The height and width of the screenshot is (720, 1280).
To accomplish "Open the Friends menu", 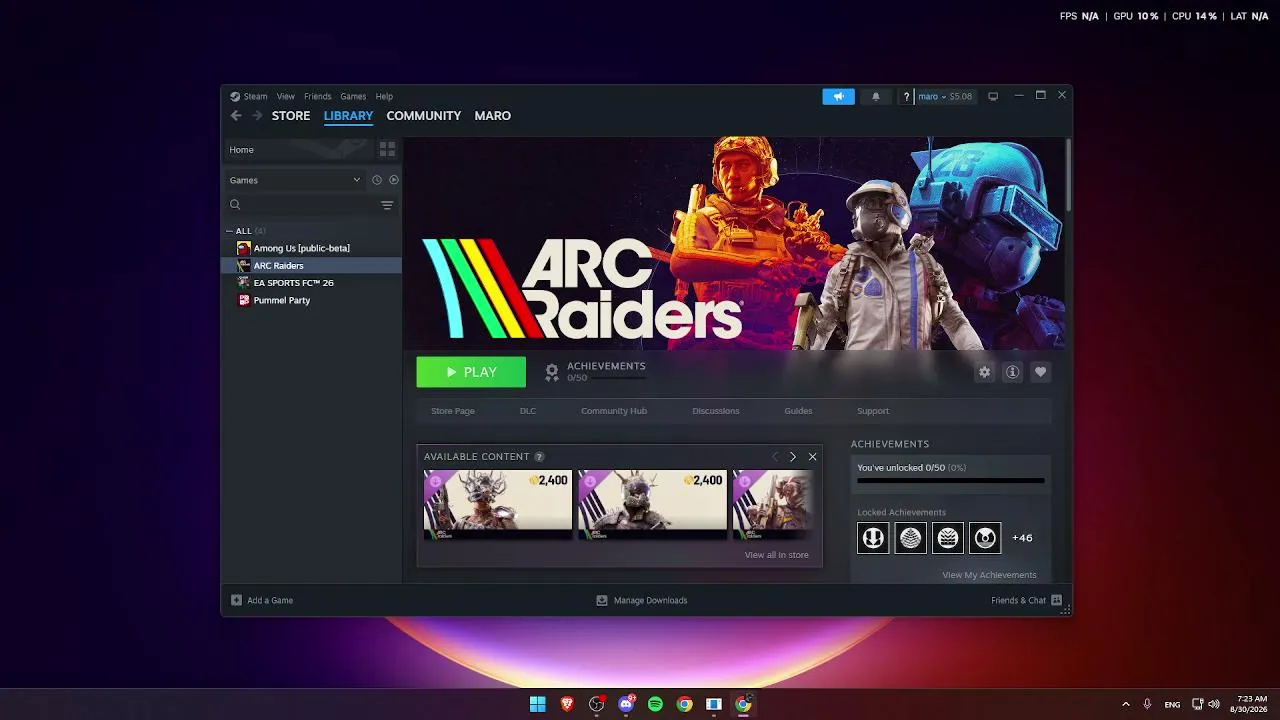I will 318,96.
